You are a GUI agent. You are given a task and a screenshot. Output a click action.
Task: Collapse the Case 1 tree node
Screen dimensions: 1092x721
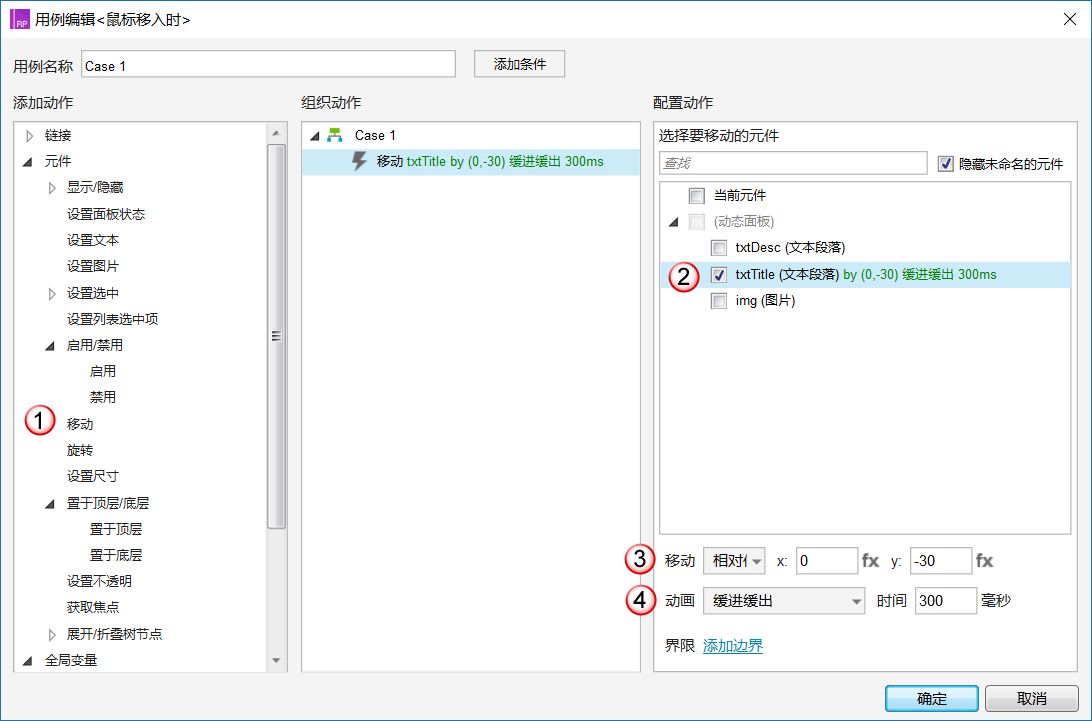click(314, 136)
